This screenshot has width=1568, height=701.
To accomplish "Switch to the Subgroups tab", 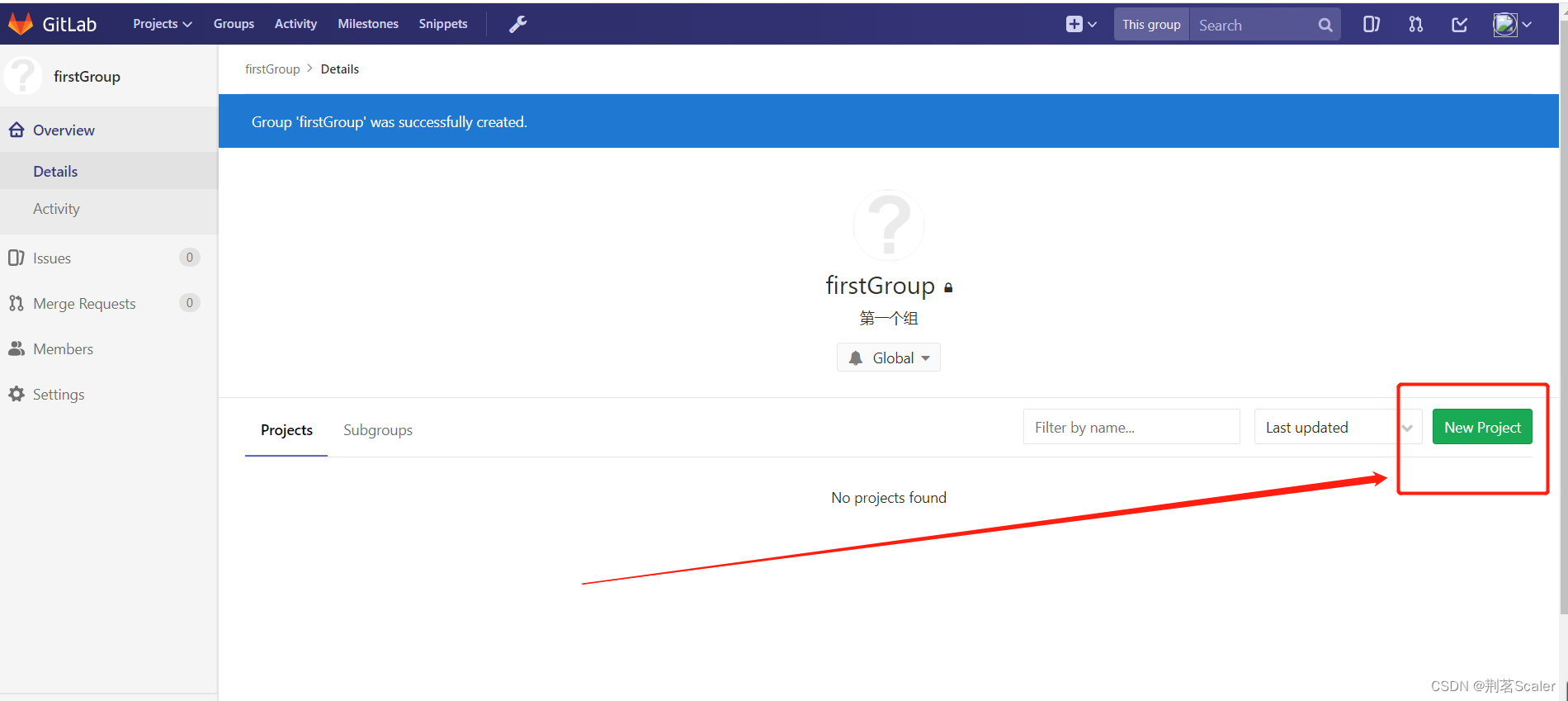I will point(378,429).
